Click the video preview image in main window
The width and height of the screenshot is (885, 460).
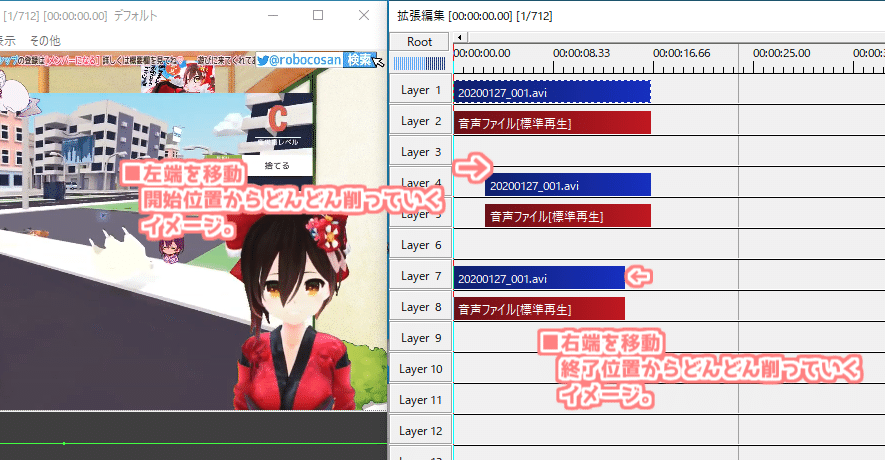point(193,231)
